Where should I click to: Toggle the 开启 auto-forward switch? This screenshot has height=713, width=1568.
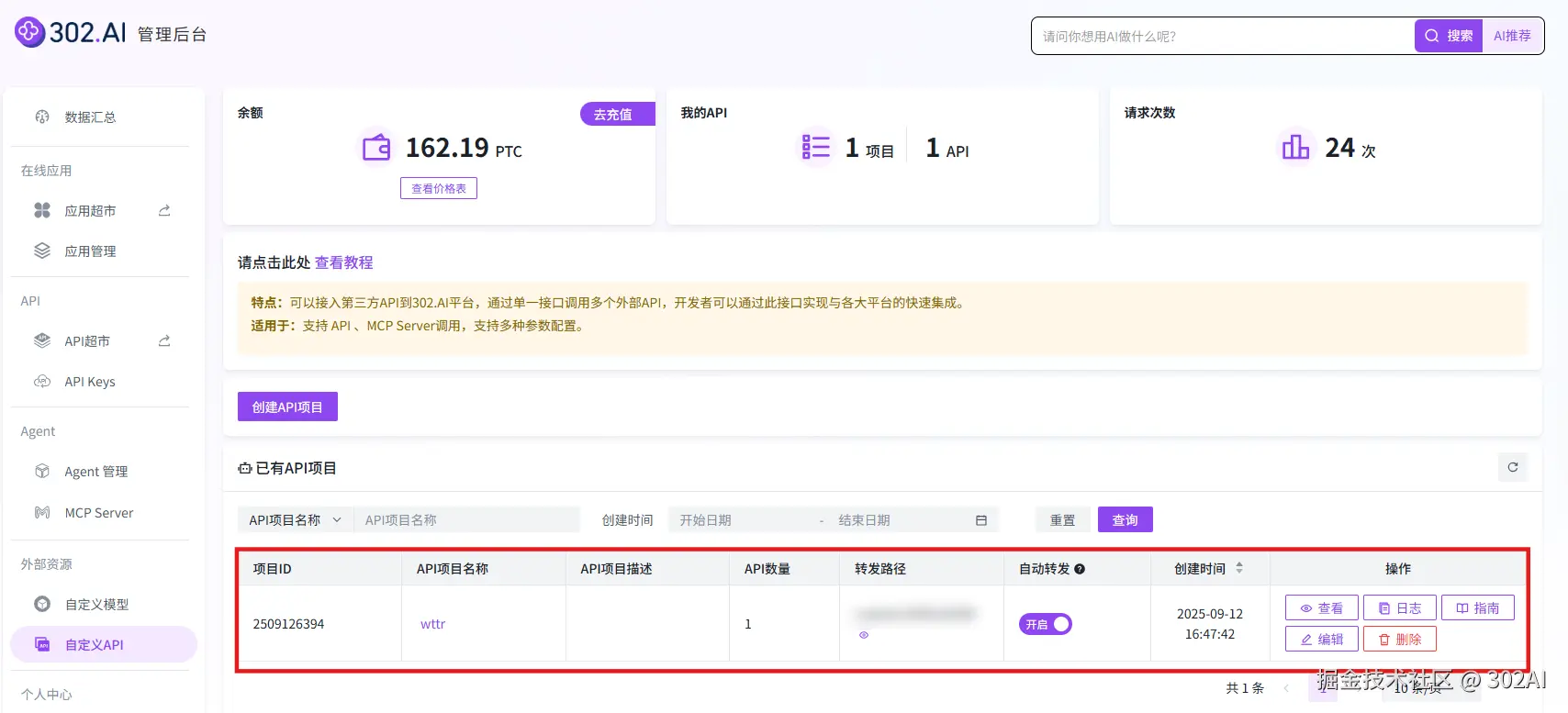pyautogui.click(x=1046, y=624)
